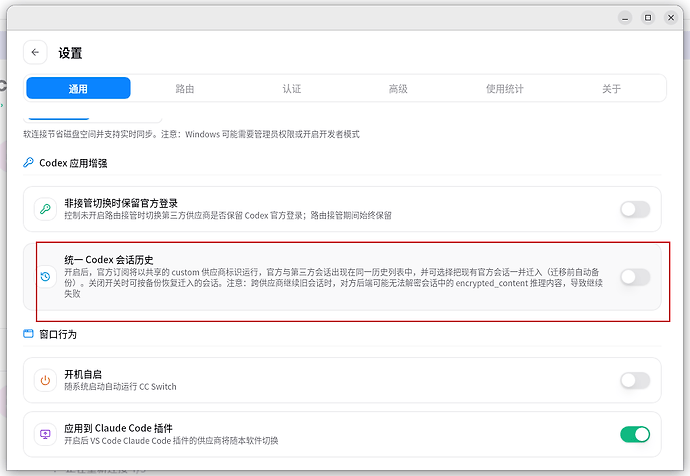Go back using the arrow button
Screen dimensions: 690x476
pyautogui.click(x=35, y=52)
